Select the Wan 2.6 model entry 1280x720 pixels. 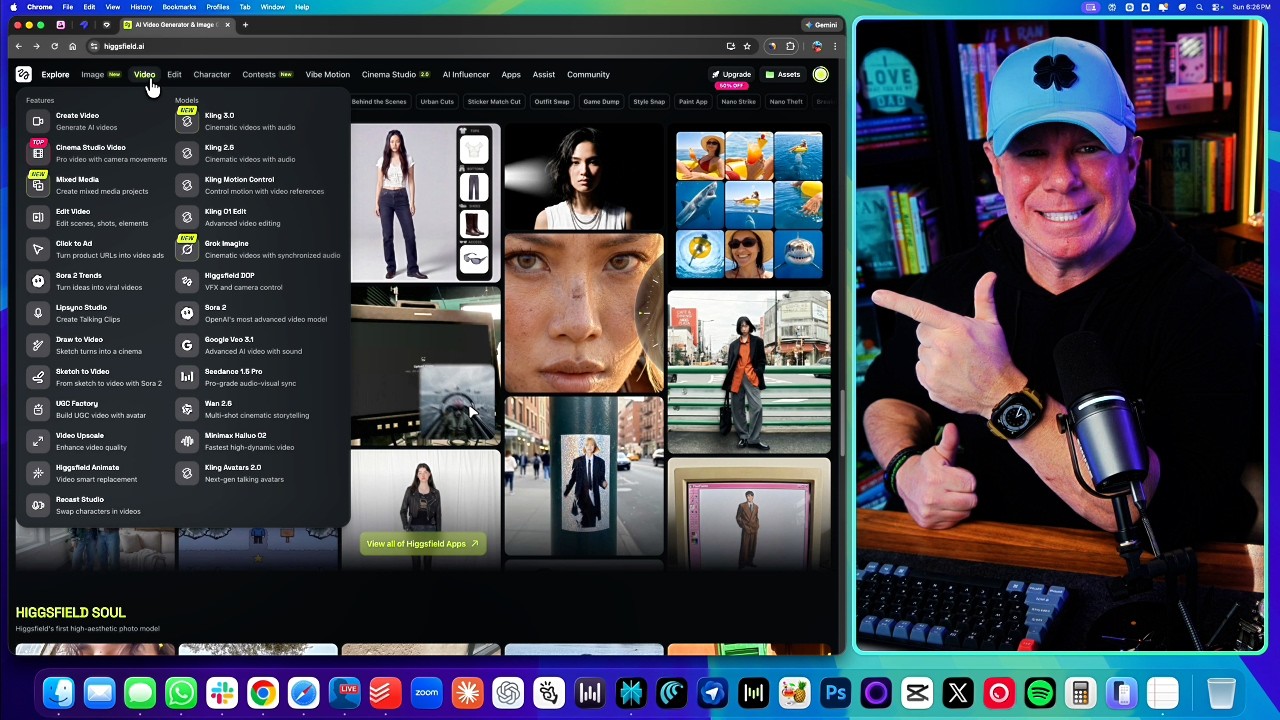coord(261,409)
